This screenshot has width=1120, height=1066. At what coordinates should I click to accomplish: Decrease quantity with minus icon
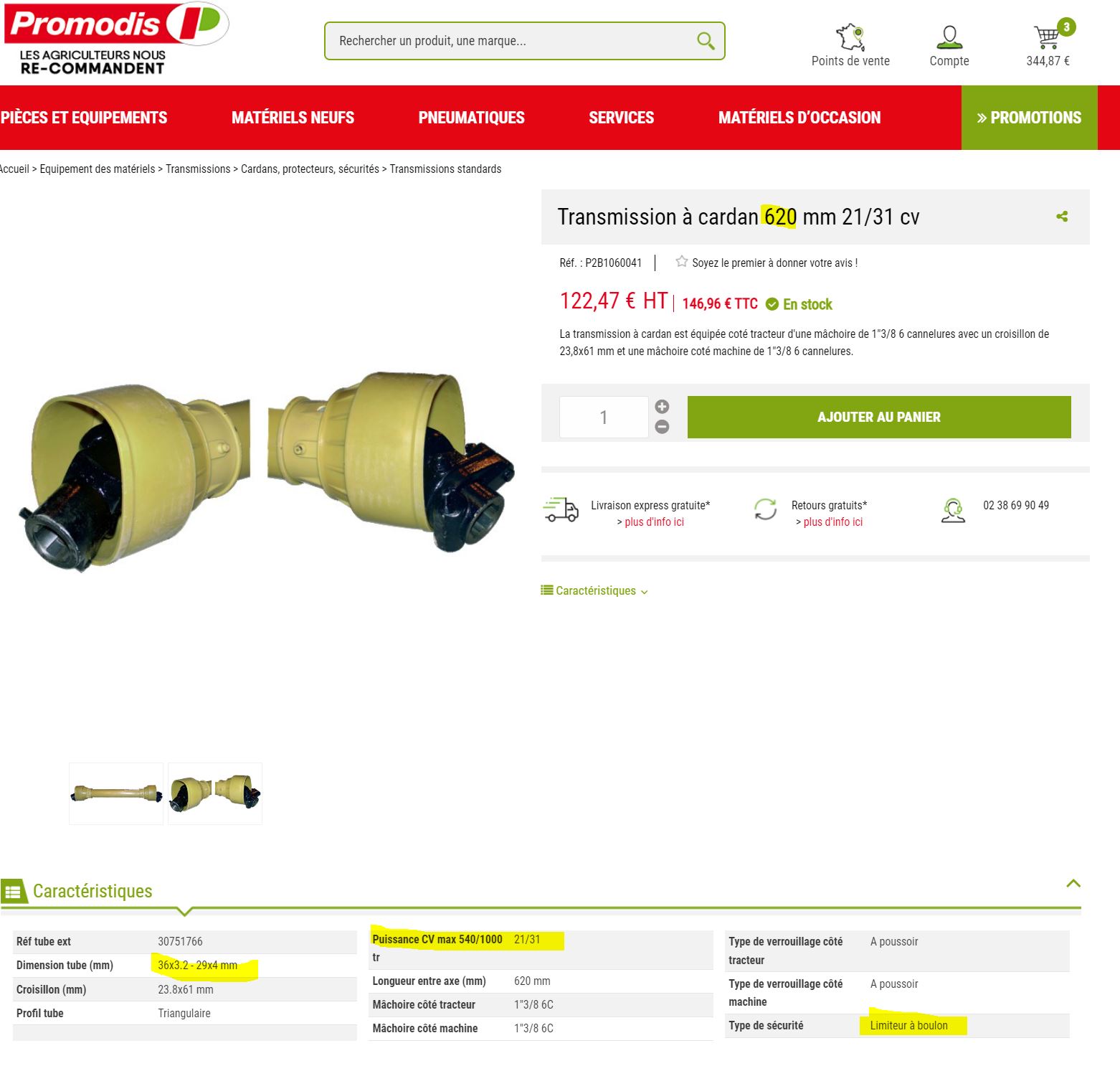663,427
